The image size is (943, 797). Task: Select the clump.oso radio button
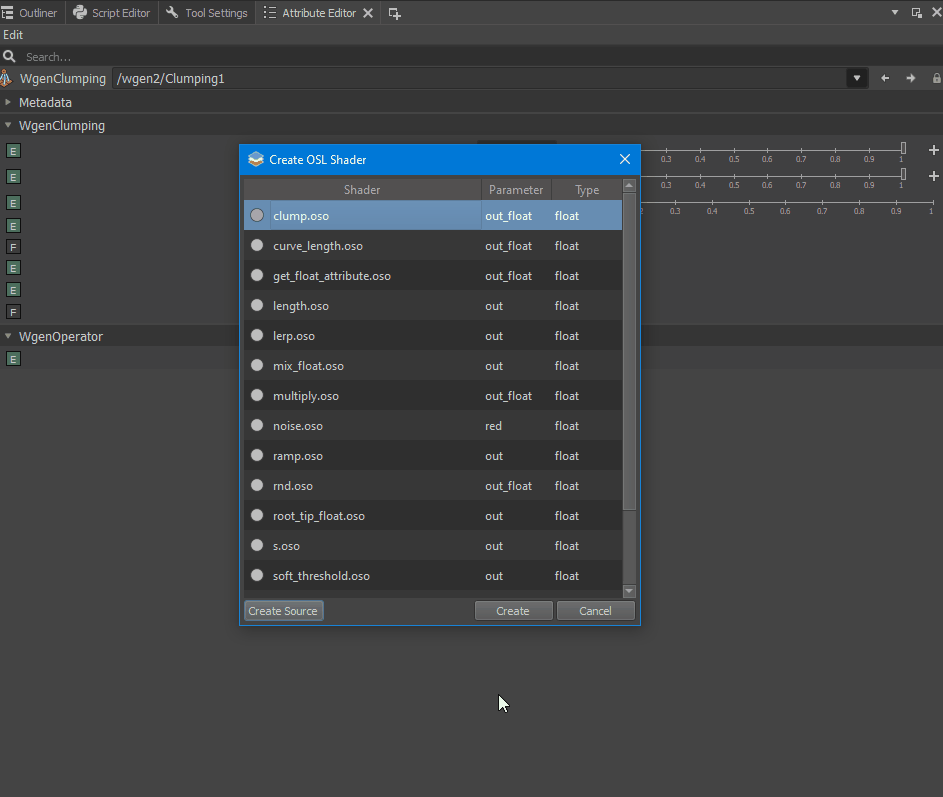[x=257, y=215]
